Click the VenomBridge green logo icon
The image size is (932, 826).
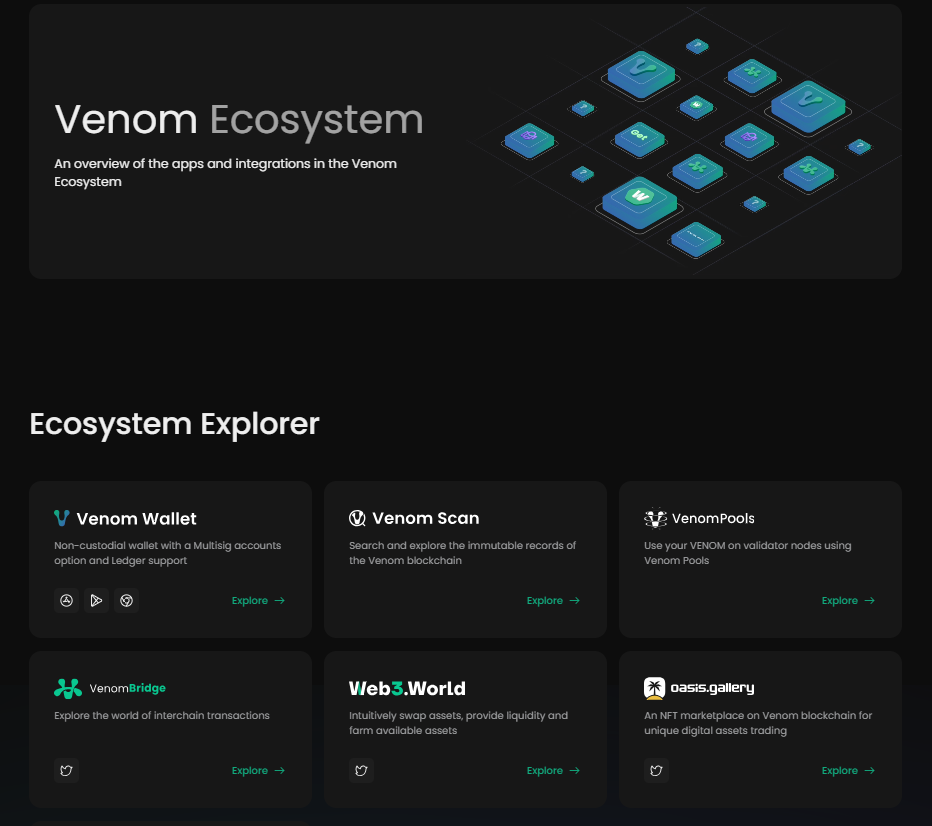pyautogui.click(x=66, y=688)
